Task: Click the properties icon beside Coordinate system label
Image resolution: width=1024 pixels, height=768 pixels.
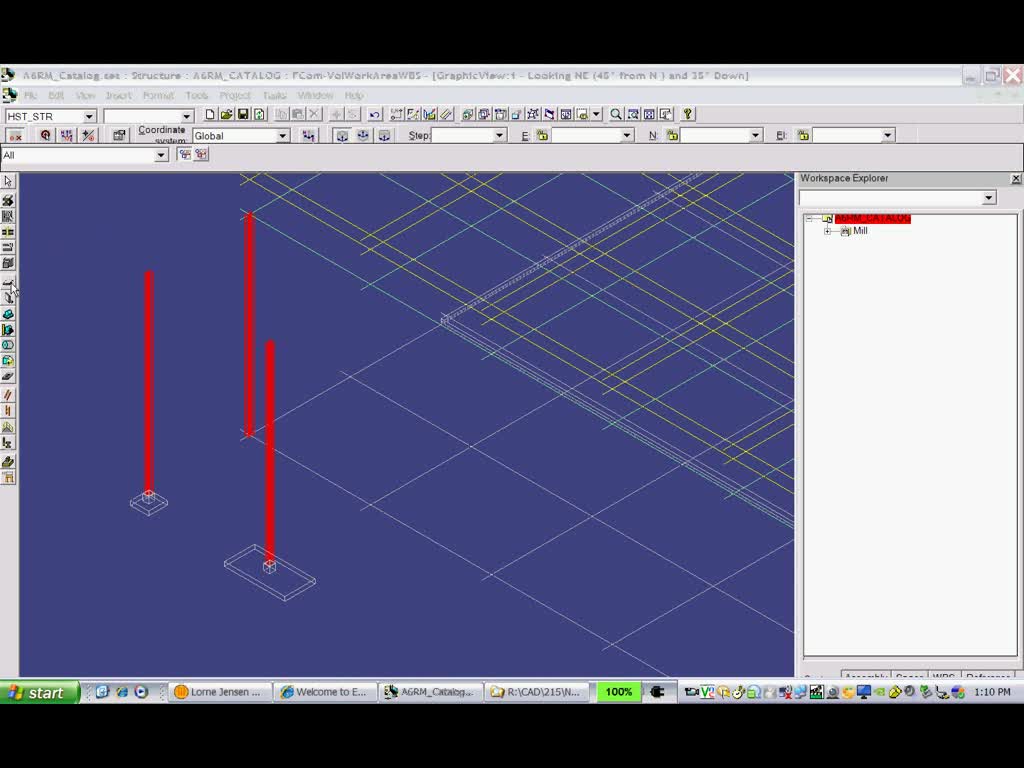Action: [x=119, y=135]
